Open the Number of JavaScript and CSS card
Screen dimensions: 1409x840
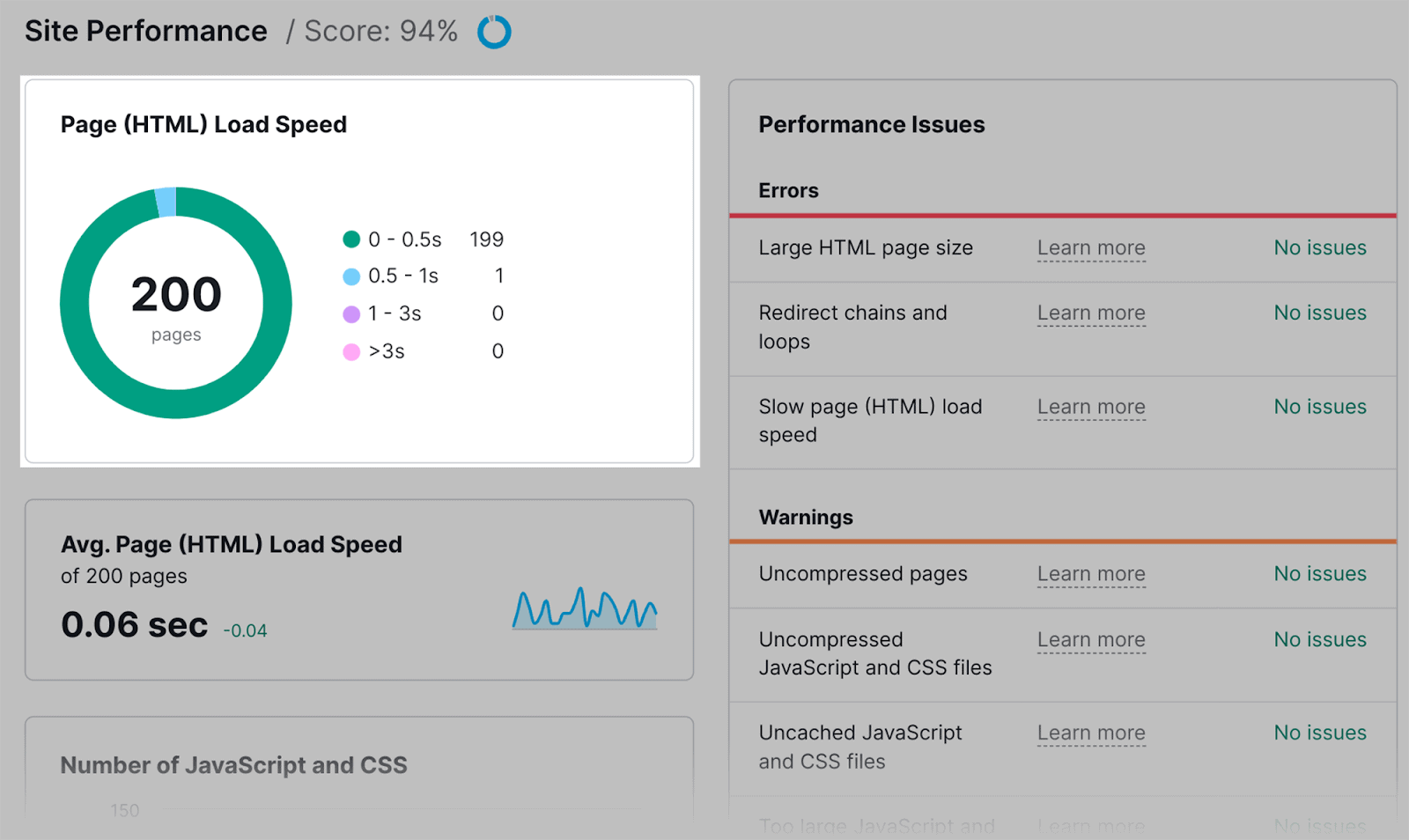[232, 765]
